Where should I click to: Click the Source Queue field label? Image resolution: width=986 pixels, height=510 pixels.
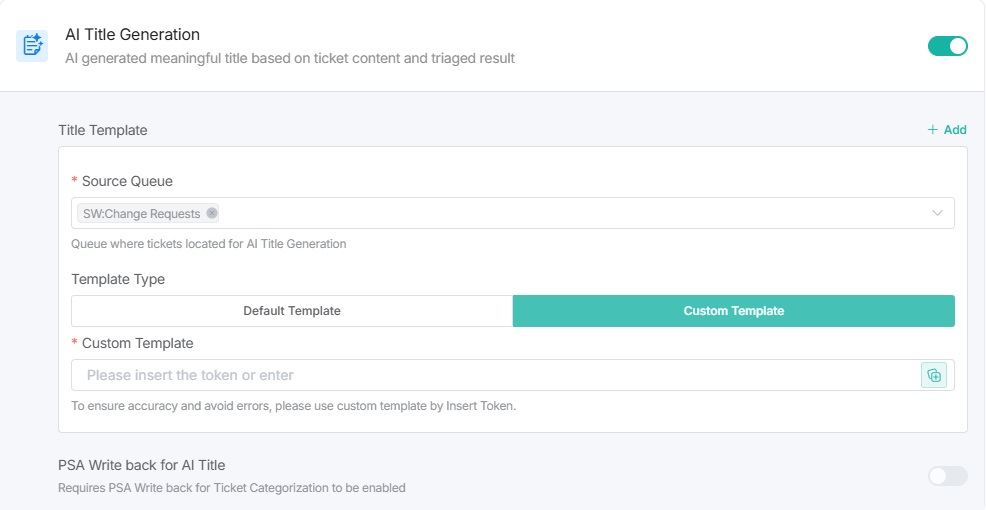point(127,181)
